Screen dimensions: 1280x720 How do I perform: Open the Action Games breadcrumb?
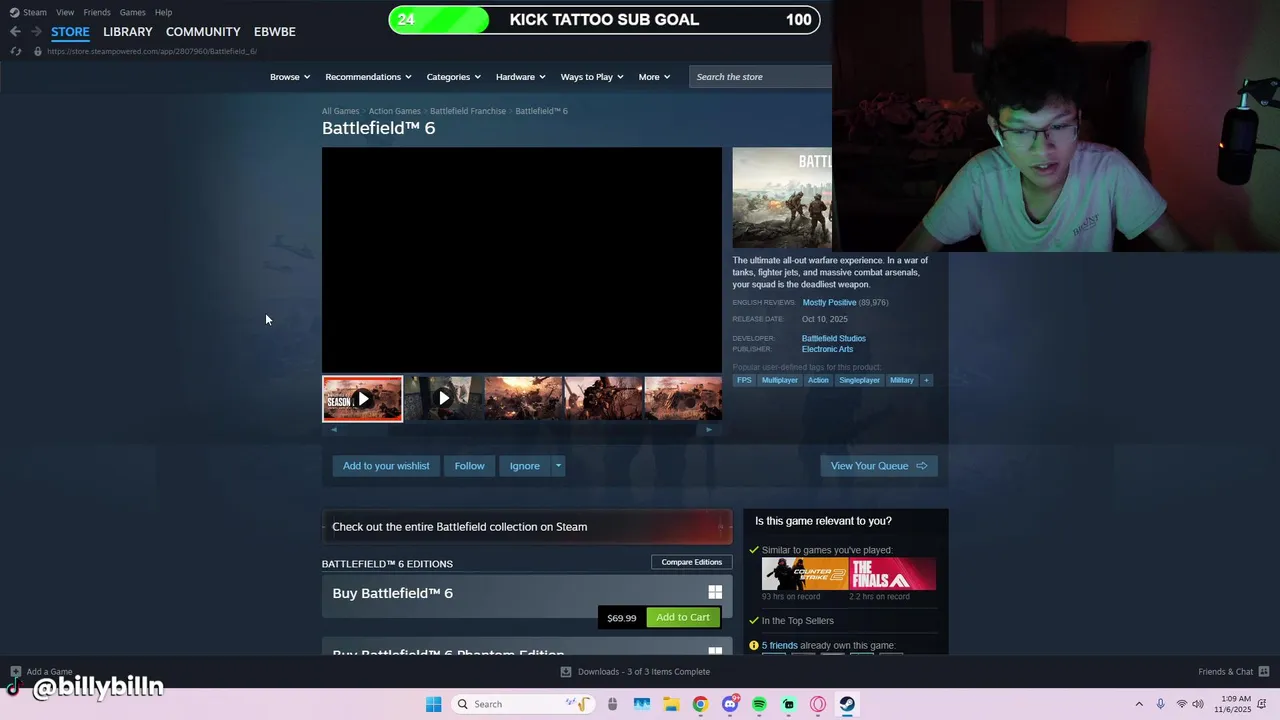pos(394,111)
